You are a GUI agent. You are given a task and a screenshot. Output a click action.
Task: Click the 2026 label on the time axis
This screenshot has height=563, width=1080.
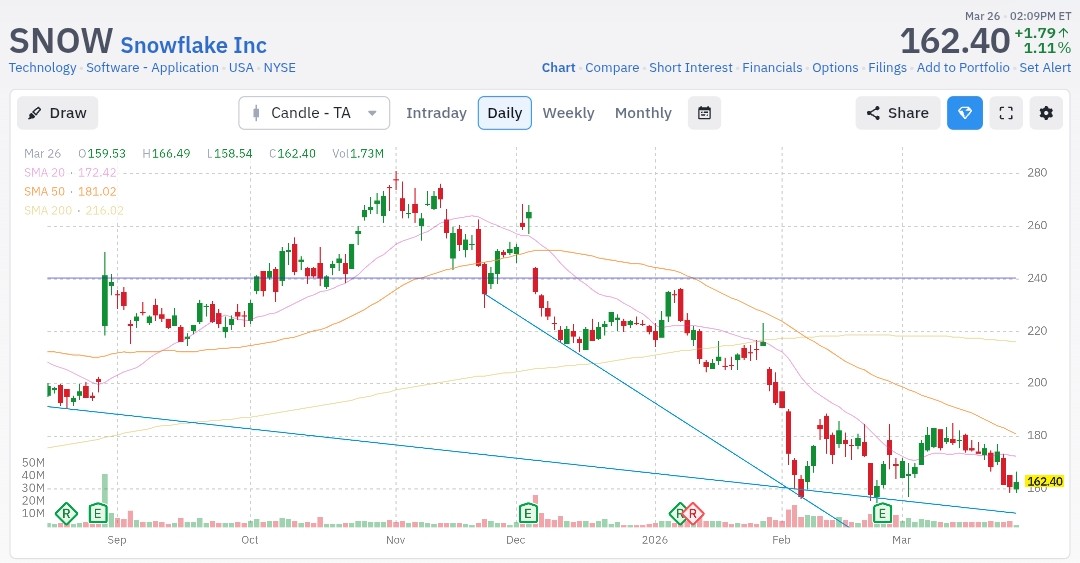coord(654,540)
